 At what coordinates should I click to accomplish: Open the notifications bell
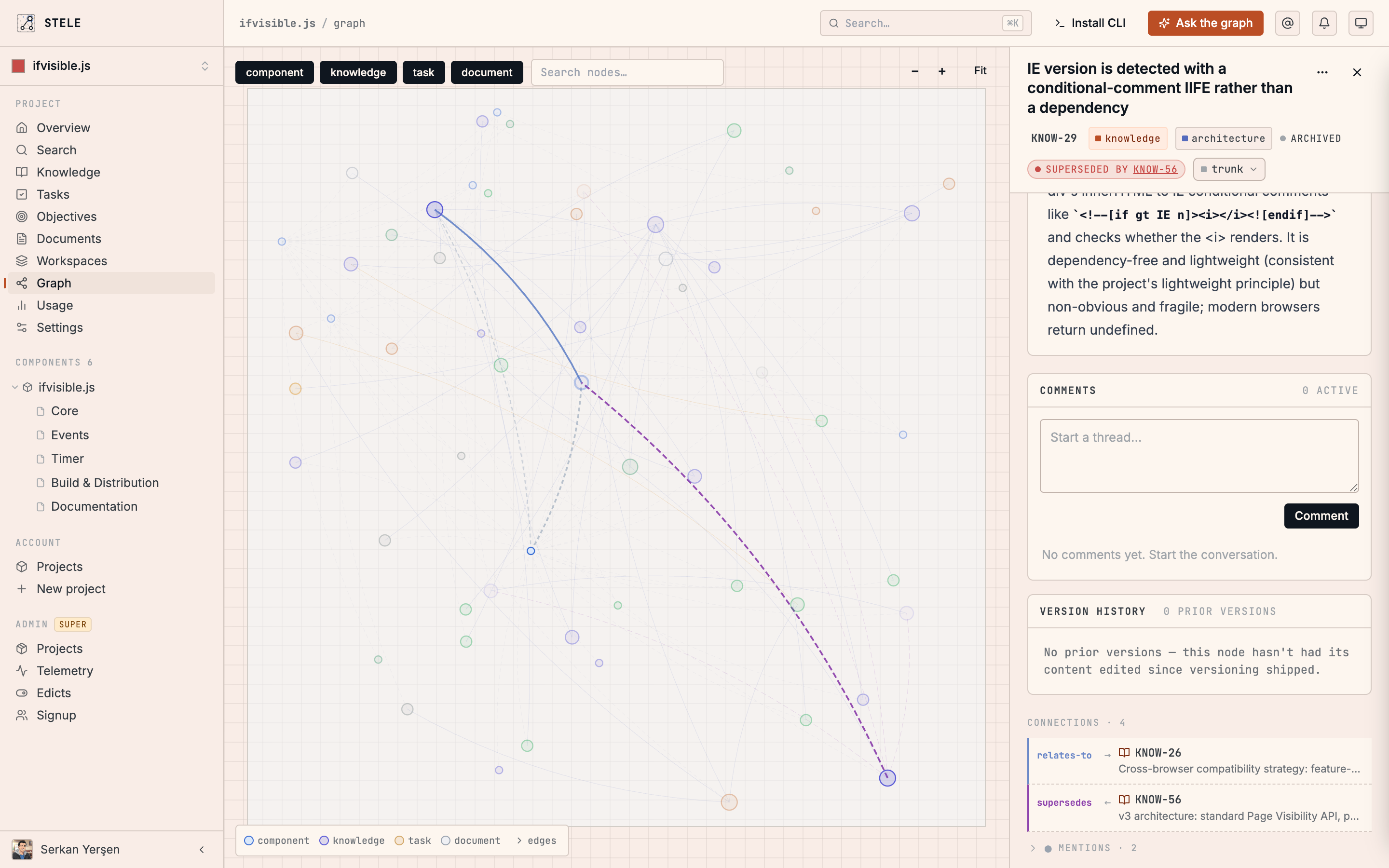(1324, 23)
